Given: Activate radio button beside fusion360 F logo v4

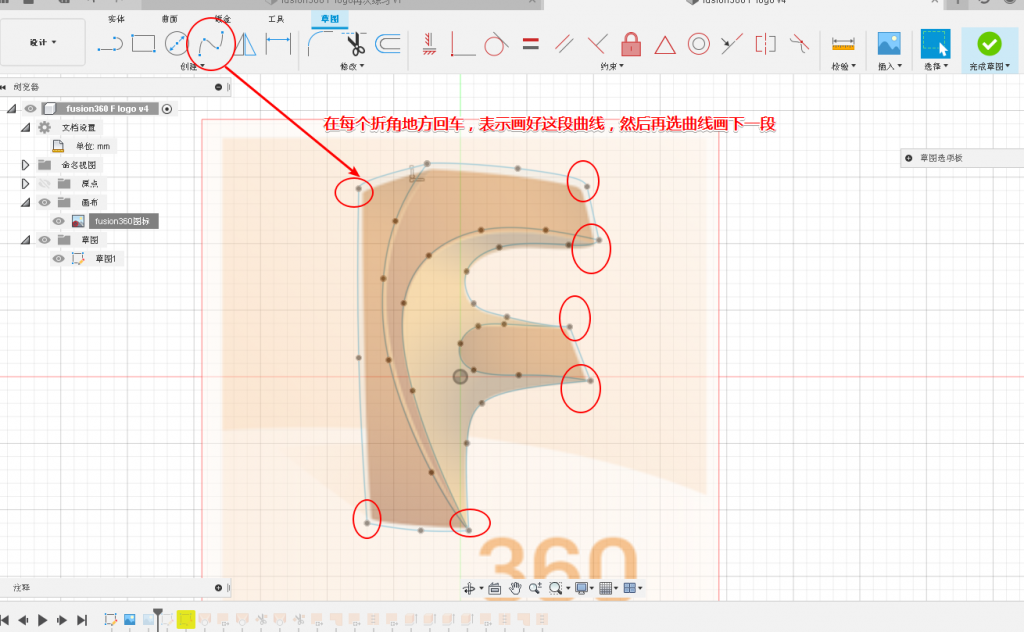Looking at the screenshot, I should coord(167,109).
